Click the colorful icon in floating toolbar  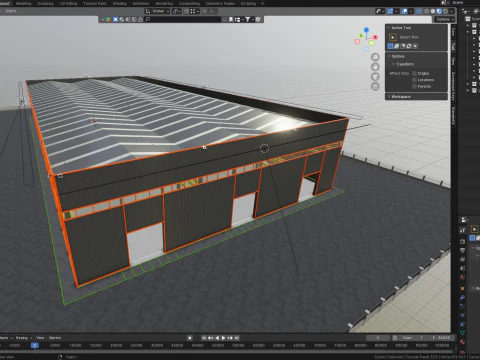click(108, 20)
